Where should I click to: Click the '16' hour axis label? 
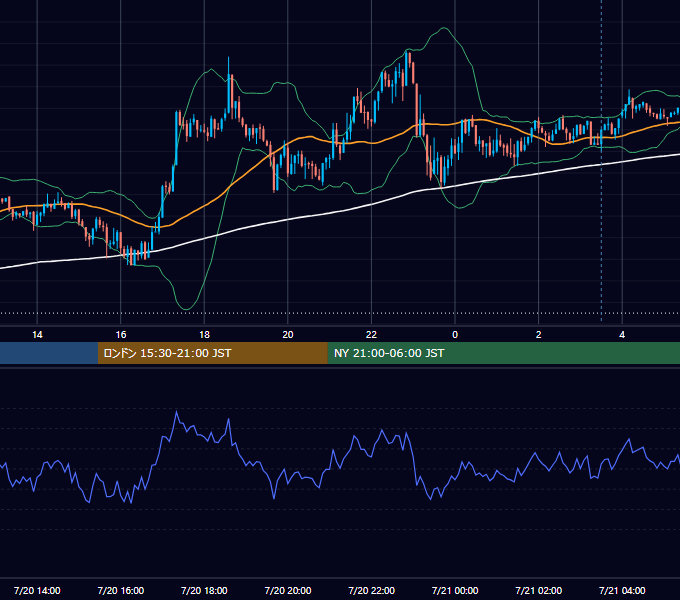[x=121, y=335]
